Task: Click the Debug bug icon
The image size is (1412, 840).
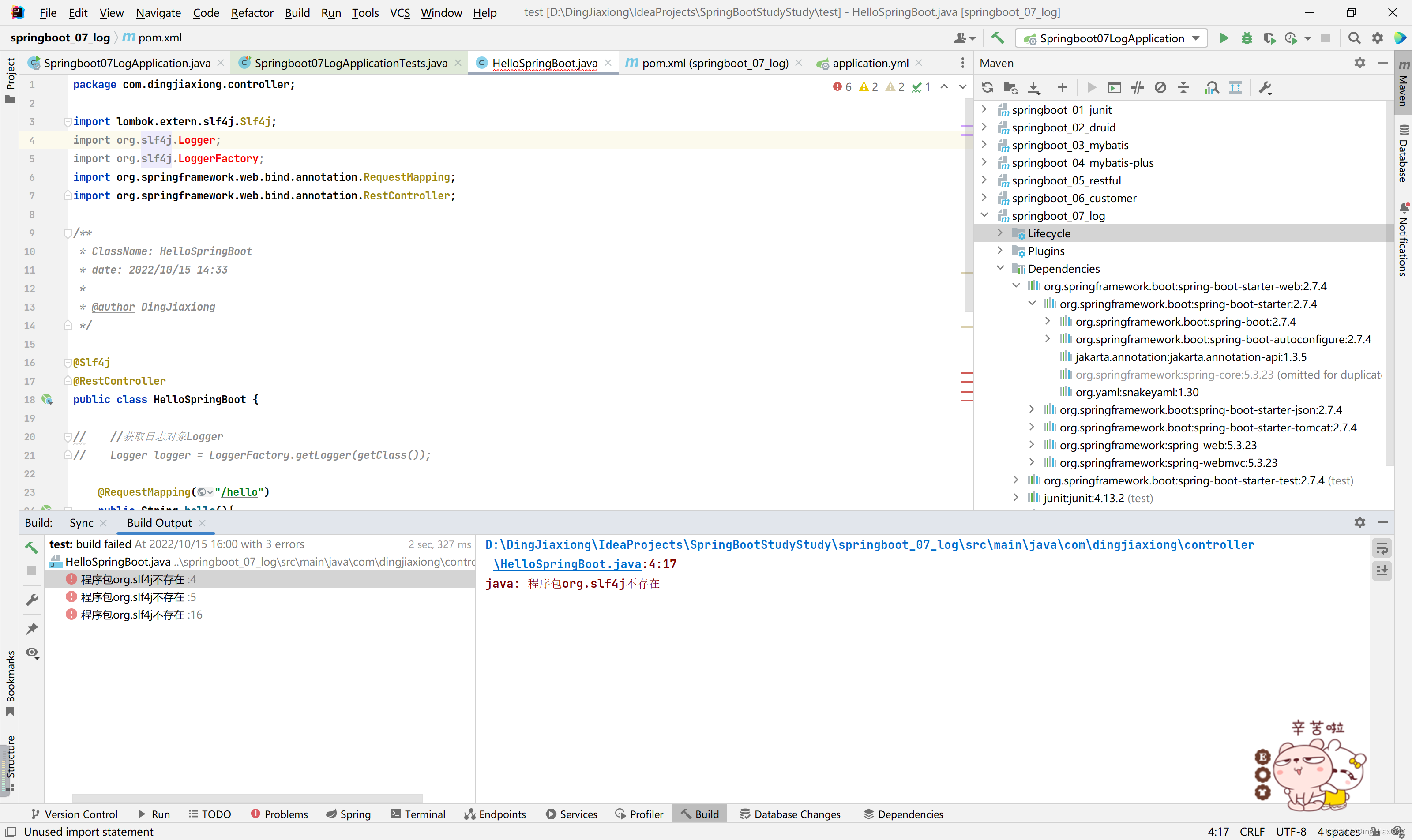Action: tap(1246, 38)
